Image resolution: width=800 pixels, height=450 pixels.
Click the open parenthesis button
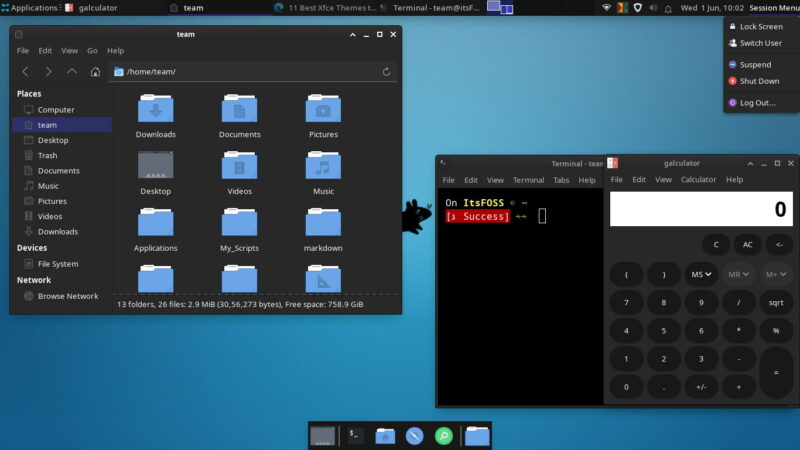click(x=626, y=274)
